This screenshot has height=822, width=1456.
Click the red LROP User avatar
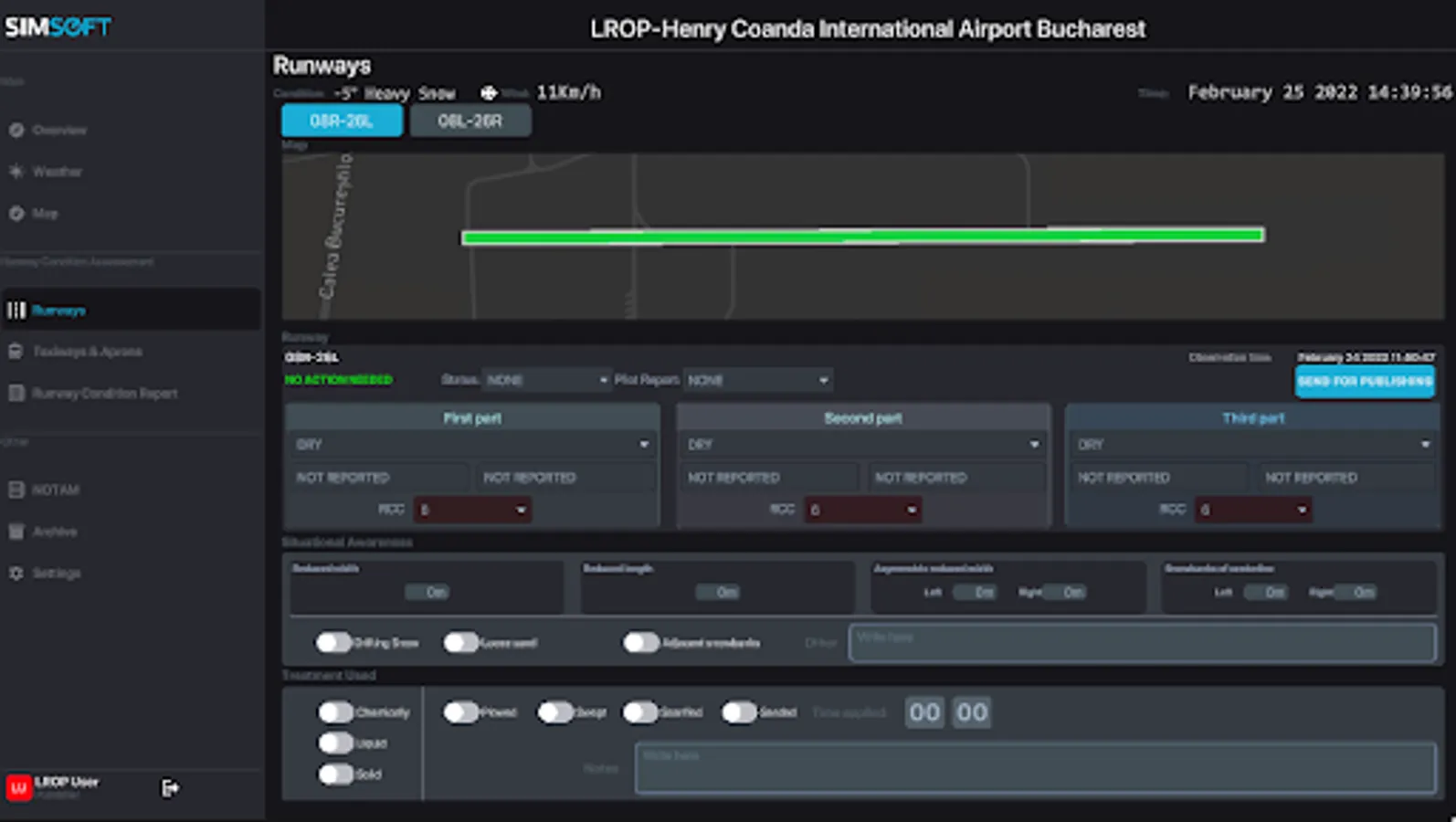point(19,787)
